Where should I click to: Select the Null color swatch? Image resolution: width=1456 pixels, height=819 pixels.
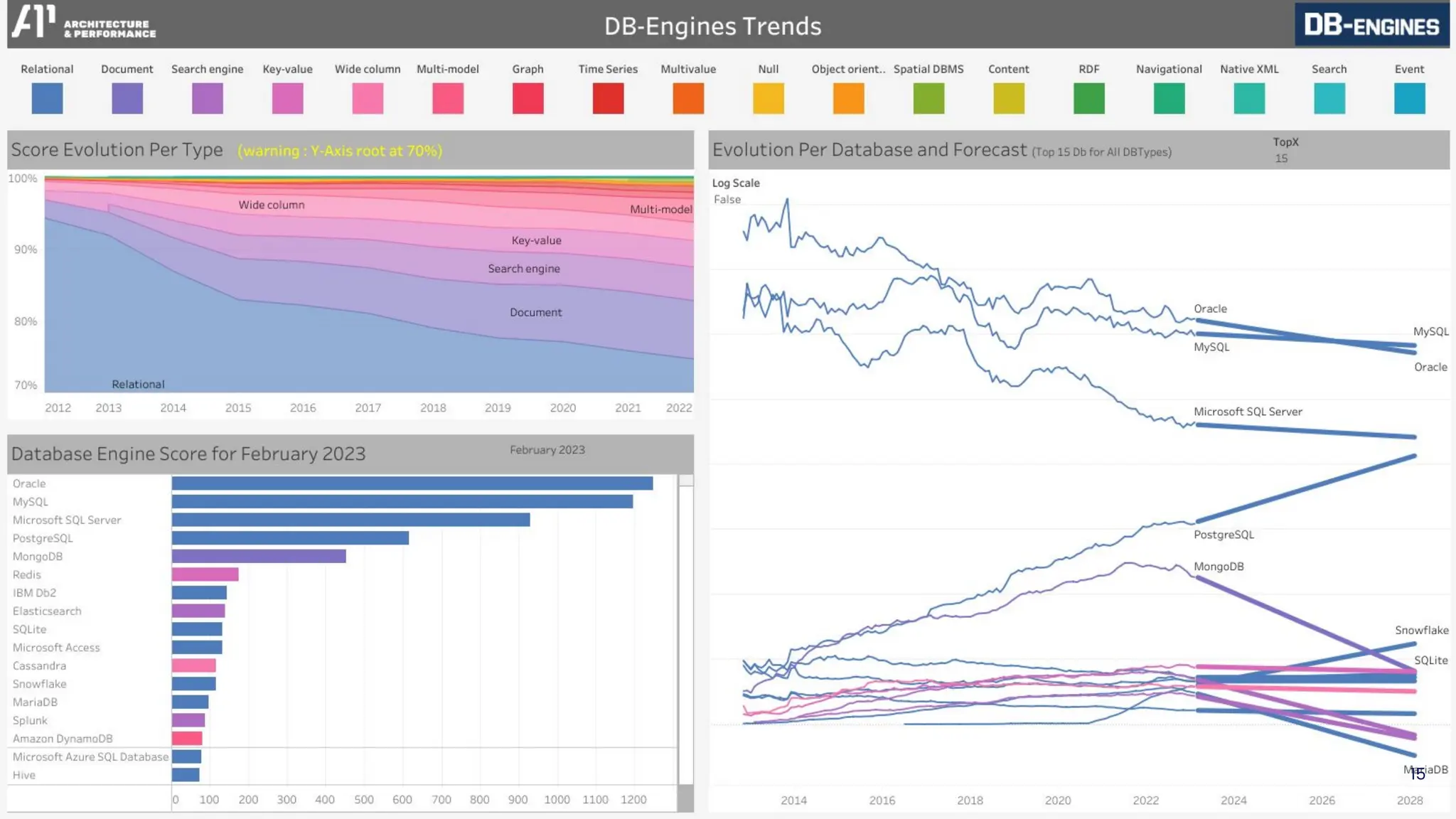pos(769,98)
